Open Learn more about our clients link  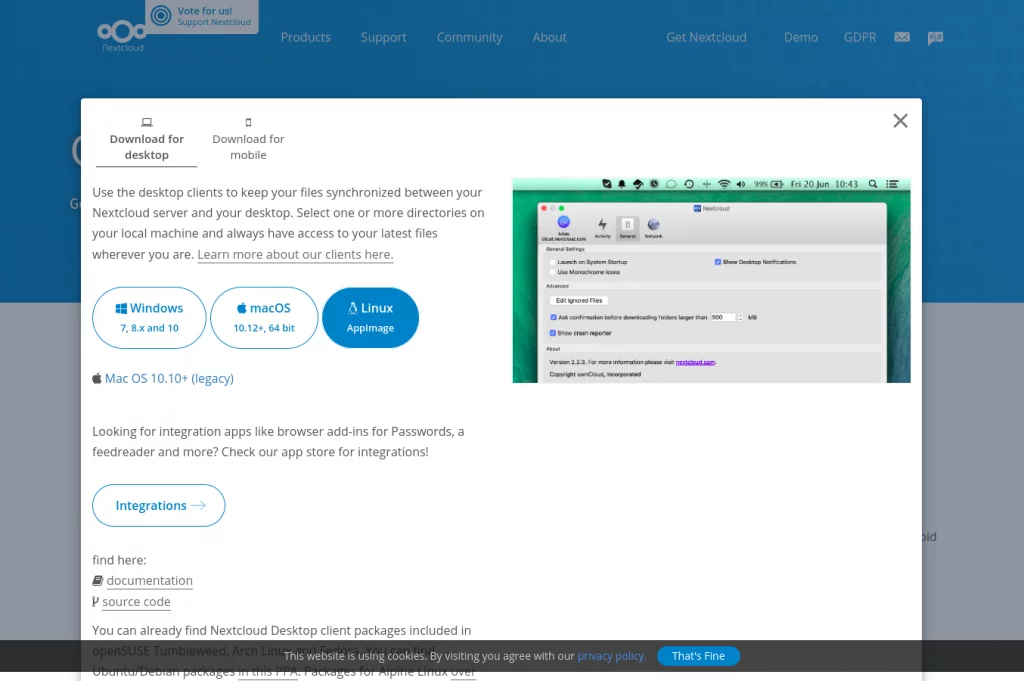295,255
